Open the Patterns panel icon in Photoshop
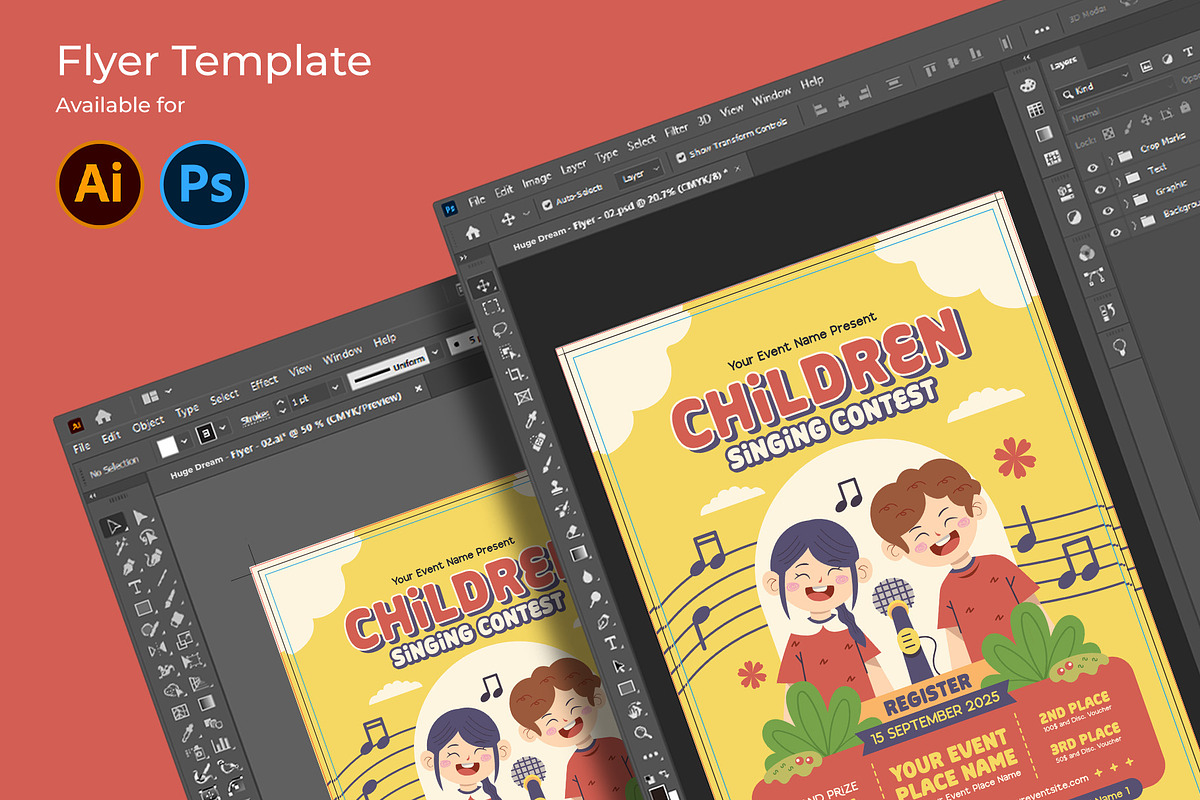 click(1052, 157)
